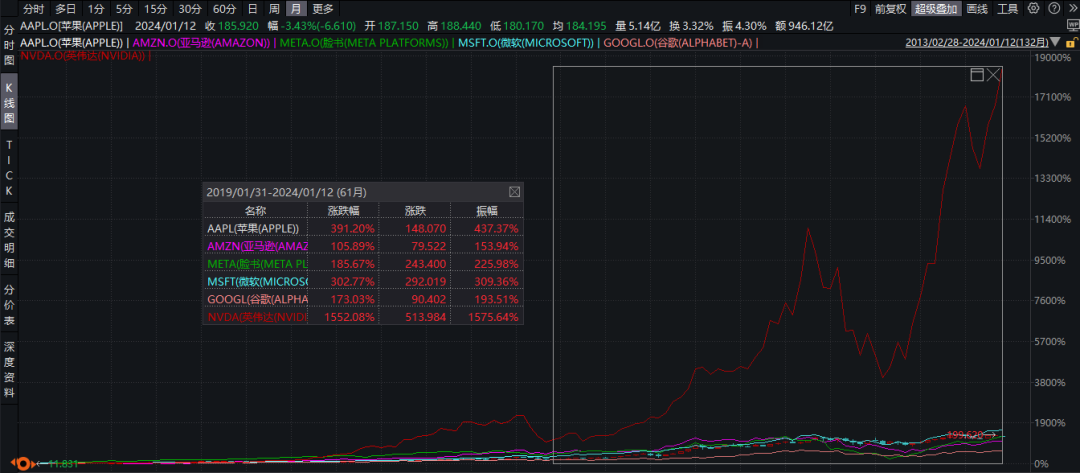
Task: Click NVDA gain value 1552.08%
Action: (x=351, y=317)
